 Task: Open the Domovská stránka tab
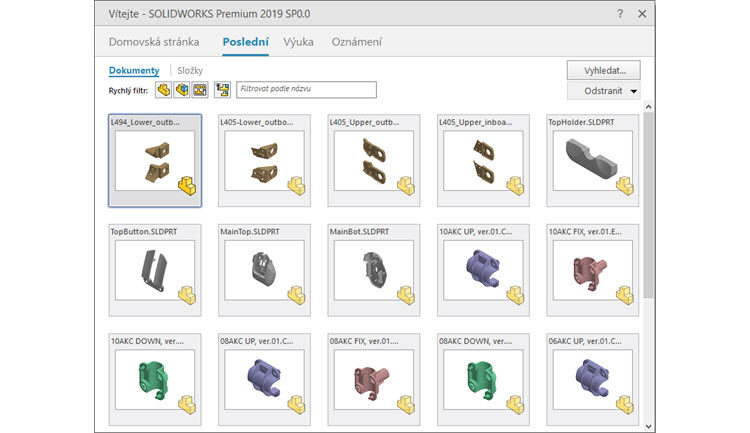[x=154, y=42]
